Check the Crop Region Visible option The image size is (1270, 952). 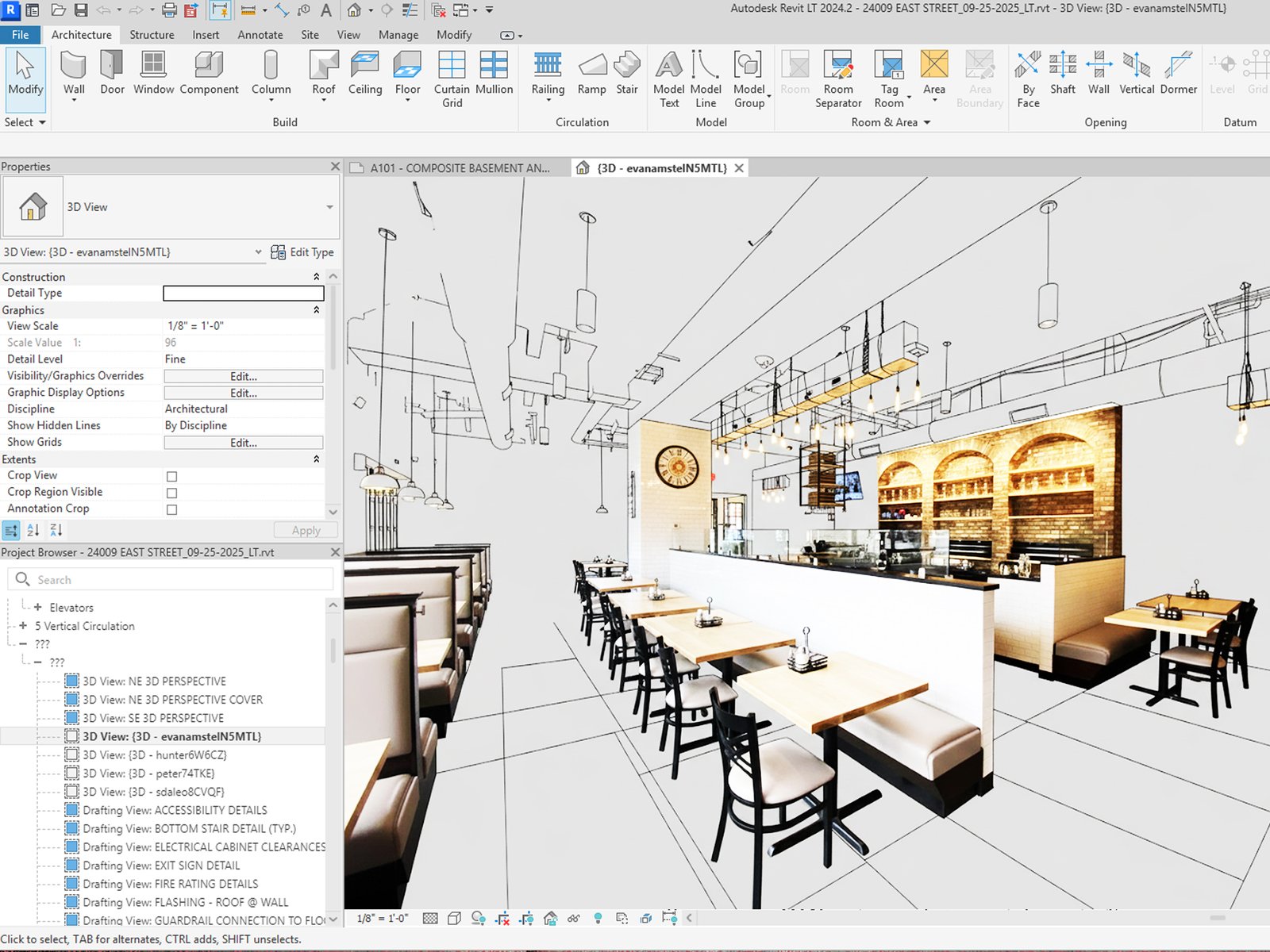pyautogui.click(x=171, y=492)
